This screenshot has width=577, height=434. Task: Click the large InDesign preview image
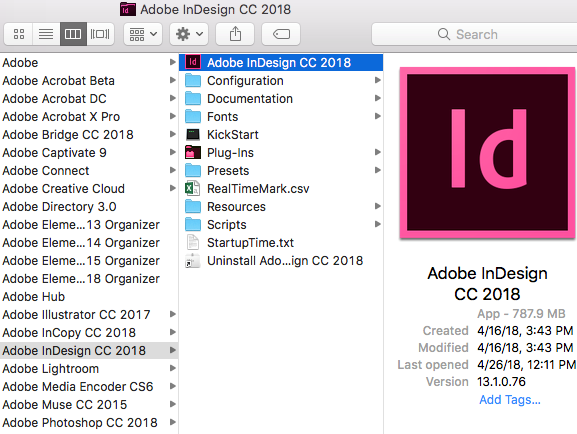(487, 153)
